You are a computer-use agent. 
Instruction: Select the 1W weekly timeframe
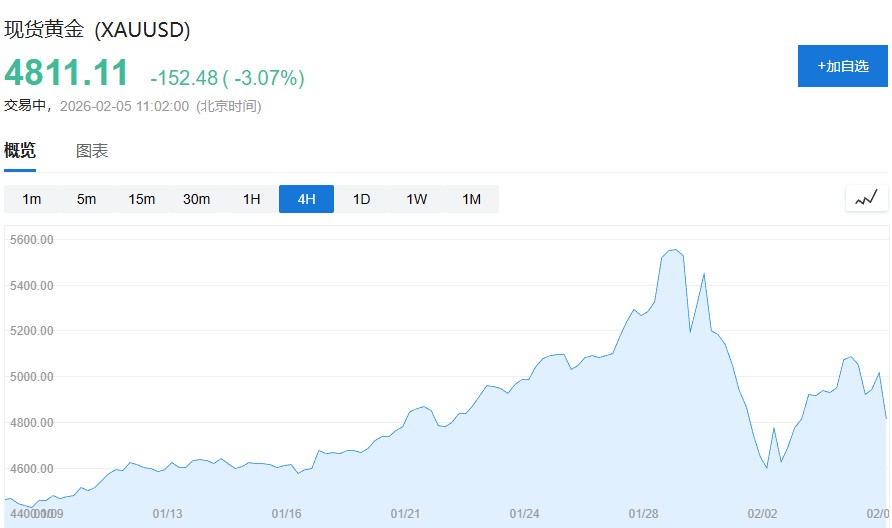coord(417,199)
